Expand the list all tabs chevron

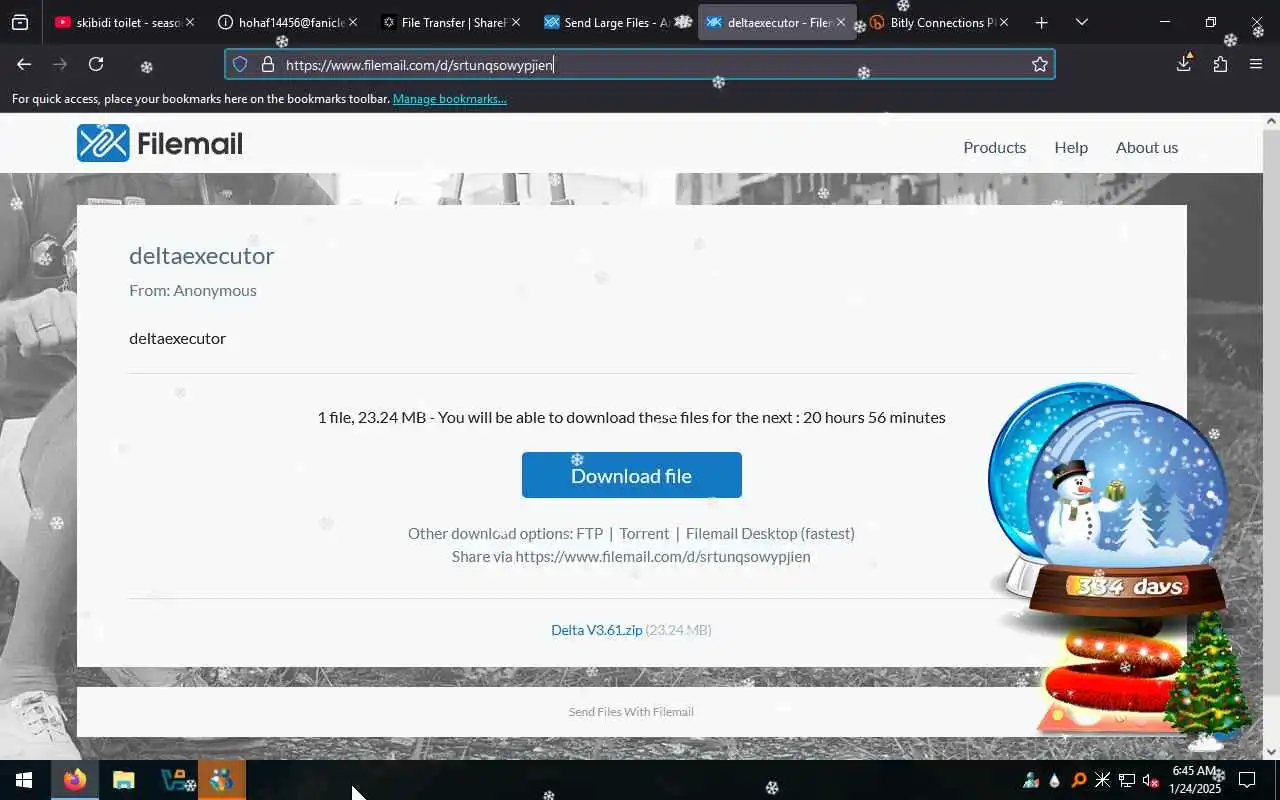point(1082,22)
